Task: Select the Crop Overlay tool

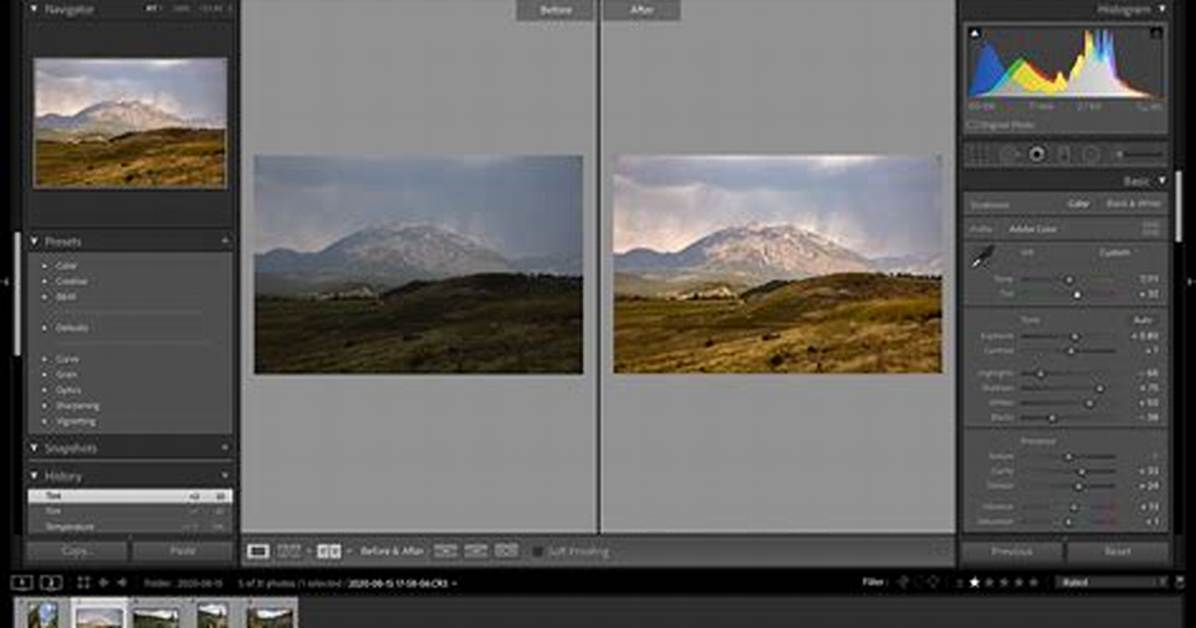Action: point(979,155)
